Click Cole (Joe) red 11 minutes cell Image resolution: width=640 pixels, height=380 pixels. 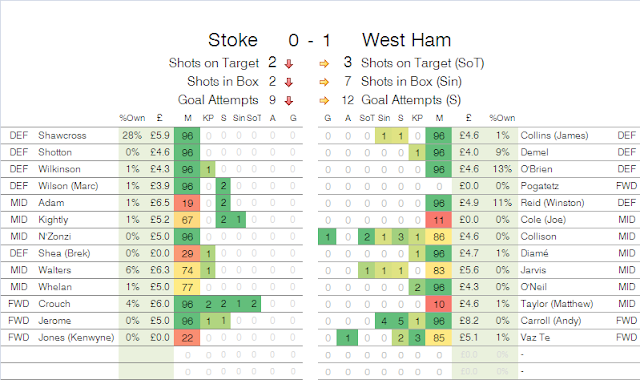click(439, 220)
